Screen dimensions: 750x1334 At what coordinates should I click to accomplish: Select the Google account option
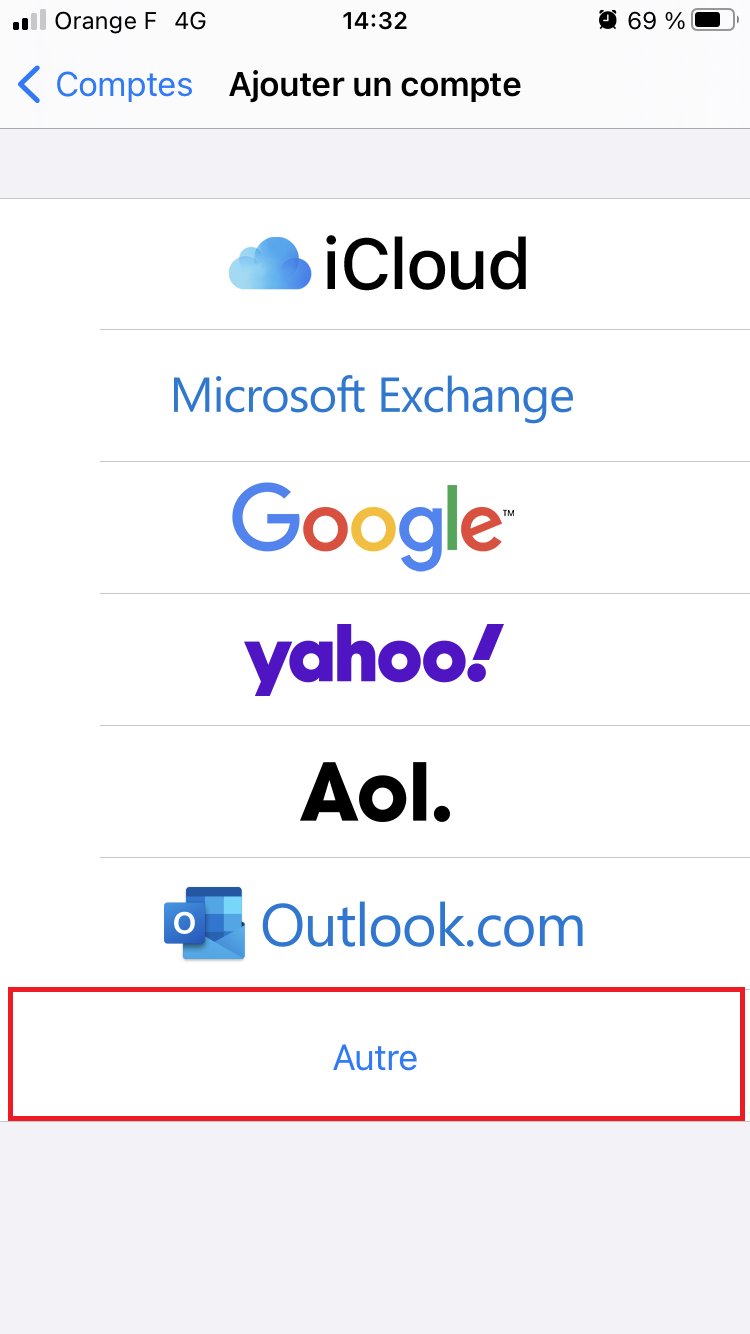(x=375, y=527)
